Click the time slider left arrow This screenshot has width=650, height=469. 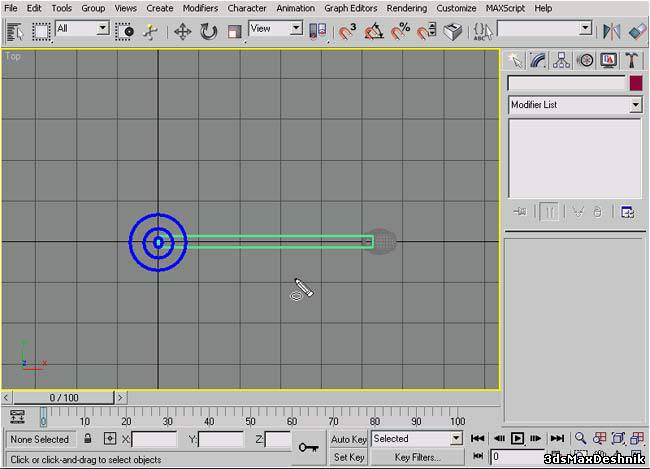point(6,398)
